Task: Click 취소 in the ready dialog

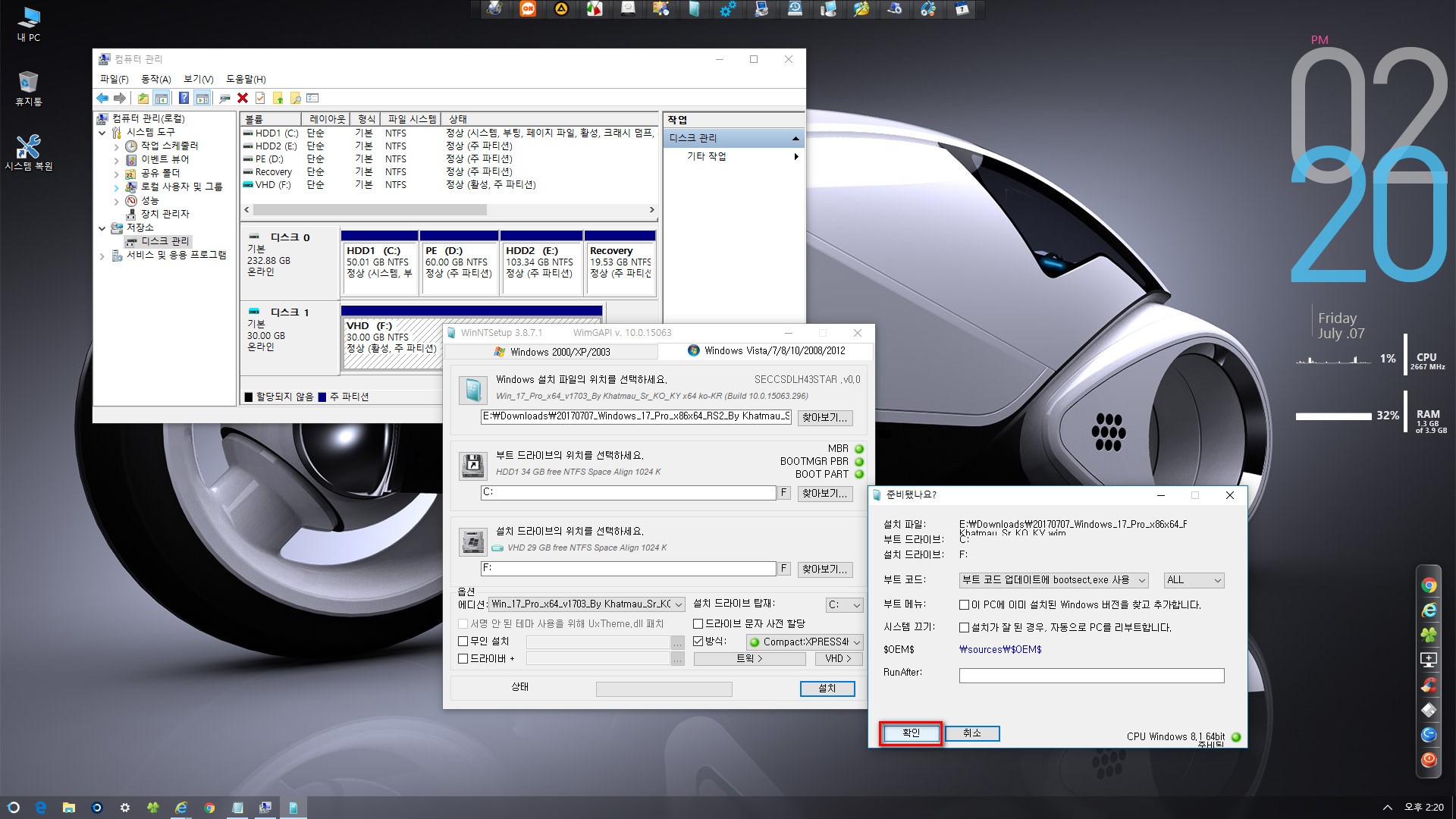Action: click(x=972, y=733)
